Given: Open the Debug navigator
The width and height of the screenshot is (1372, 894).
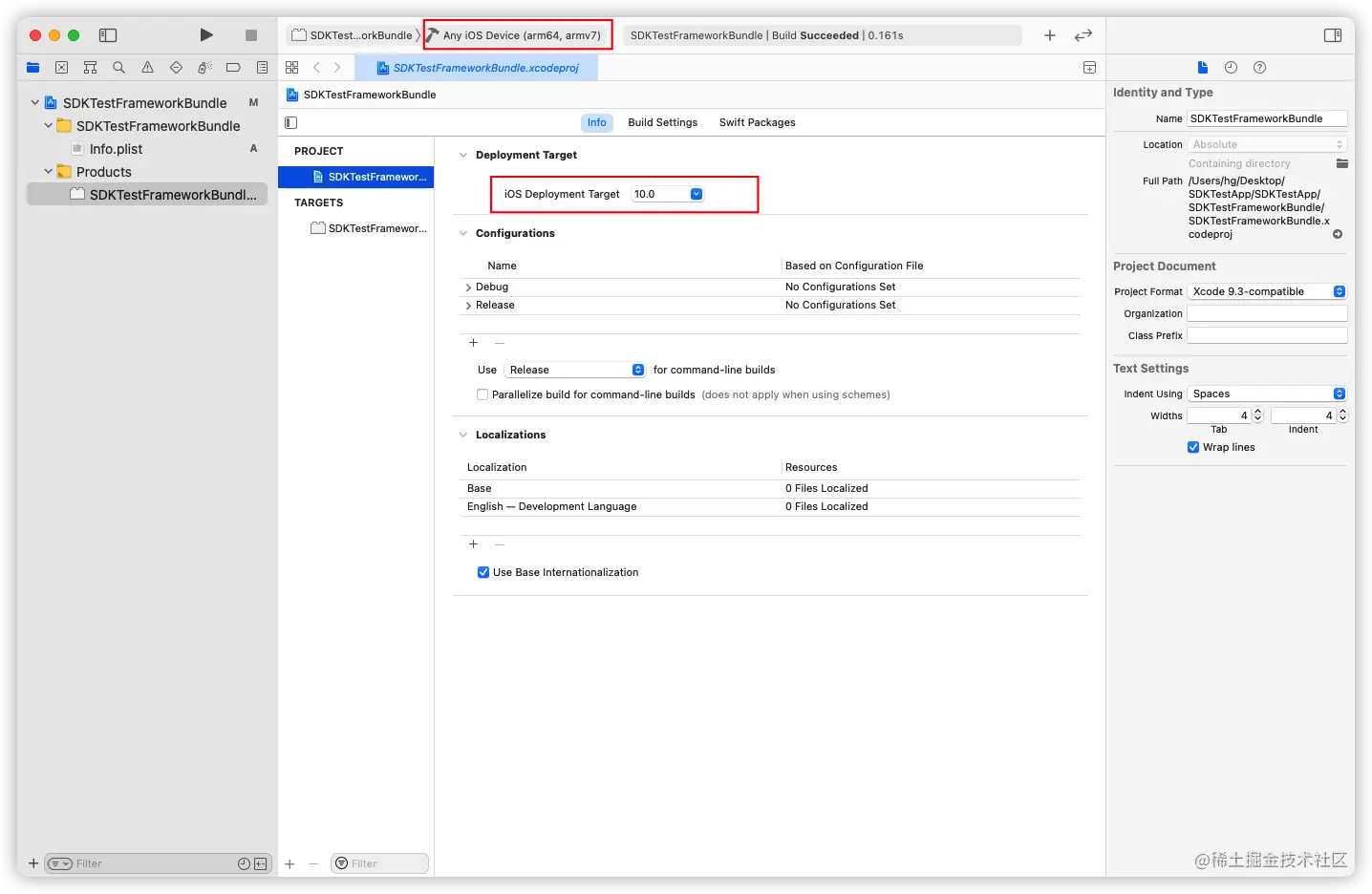Looking at the screenshot, I should pos(204,68).
